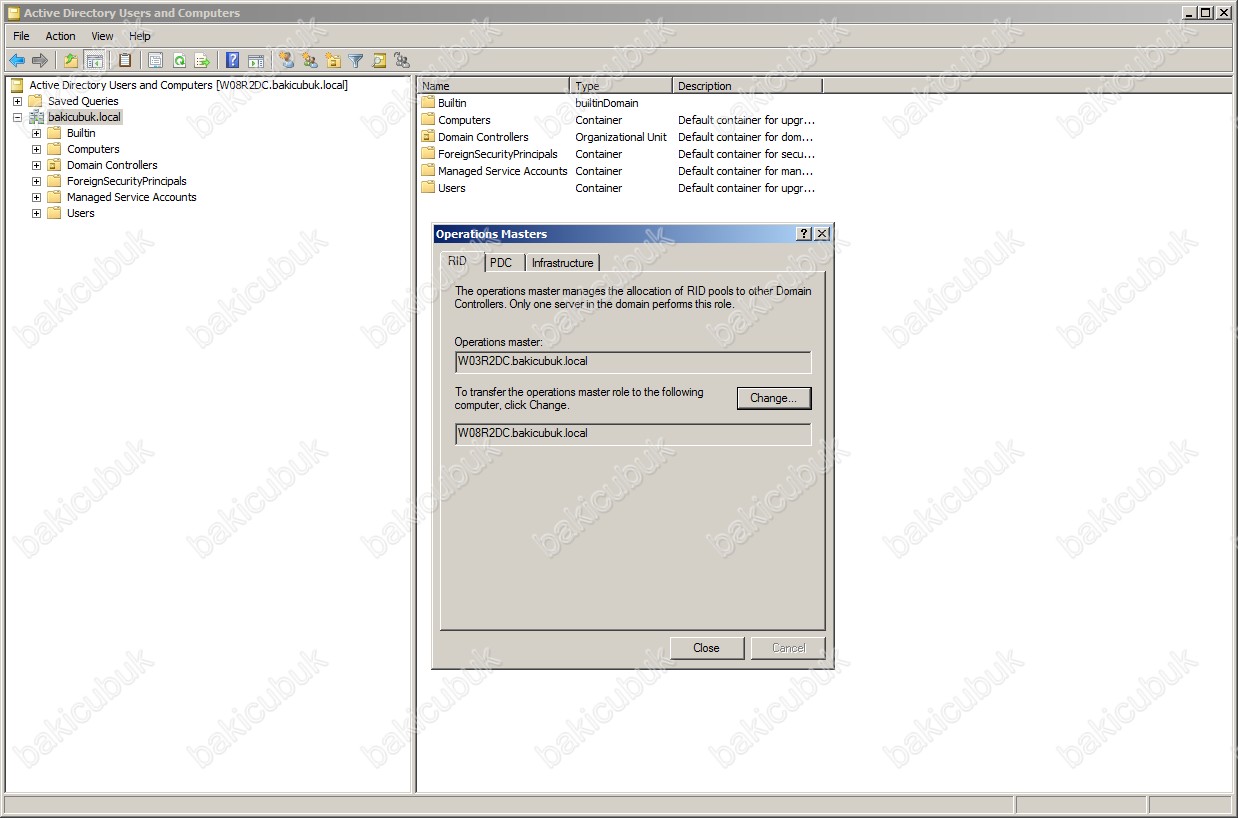
Task: Switch to the PDC tab
Action: click(501, 263)
